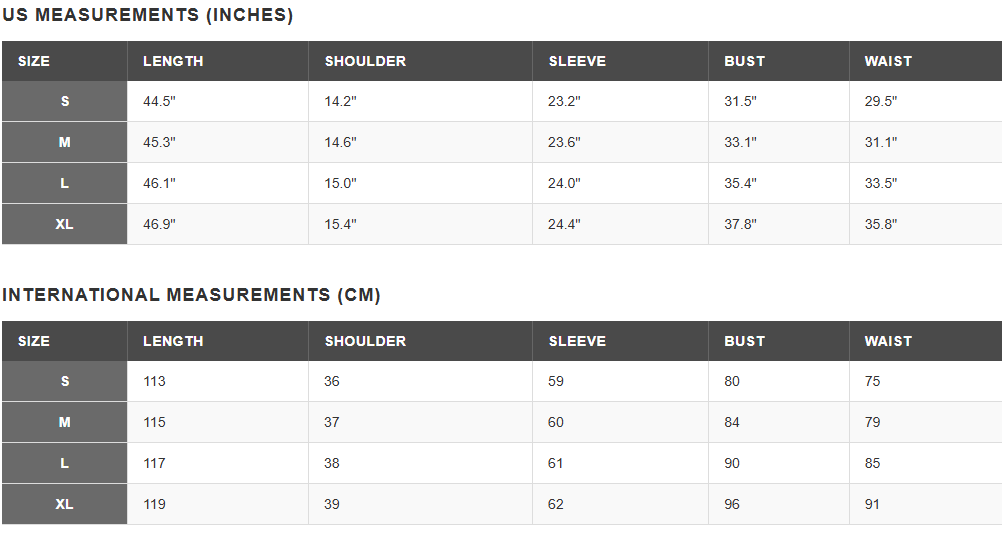
Task: Click SHOULDER header in the inches table
Action: coord(365,61)
